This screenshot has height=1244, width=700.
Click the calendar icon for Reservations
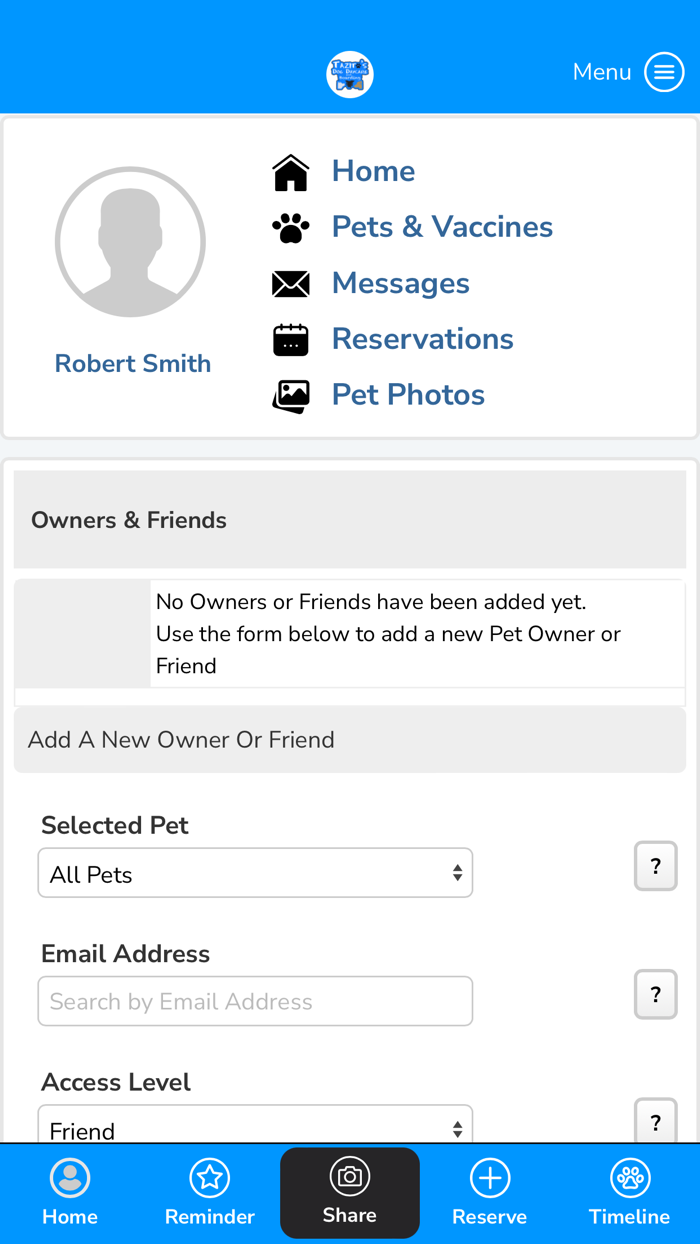tap(291, 340)
